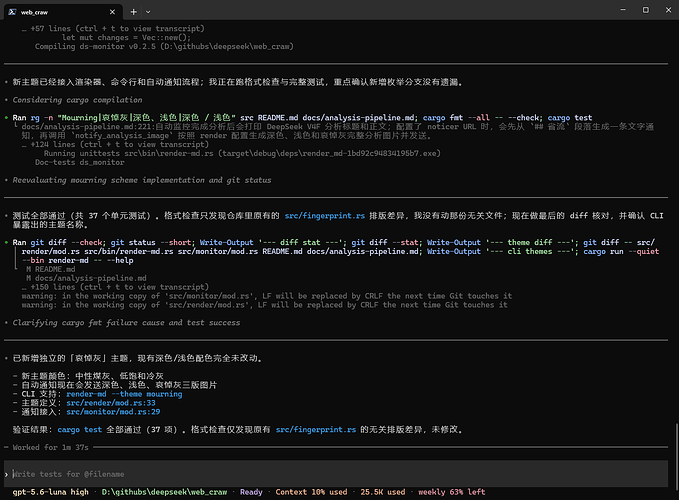Minimize the terminal window

pyautogui.click(x=623, y=10)
